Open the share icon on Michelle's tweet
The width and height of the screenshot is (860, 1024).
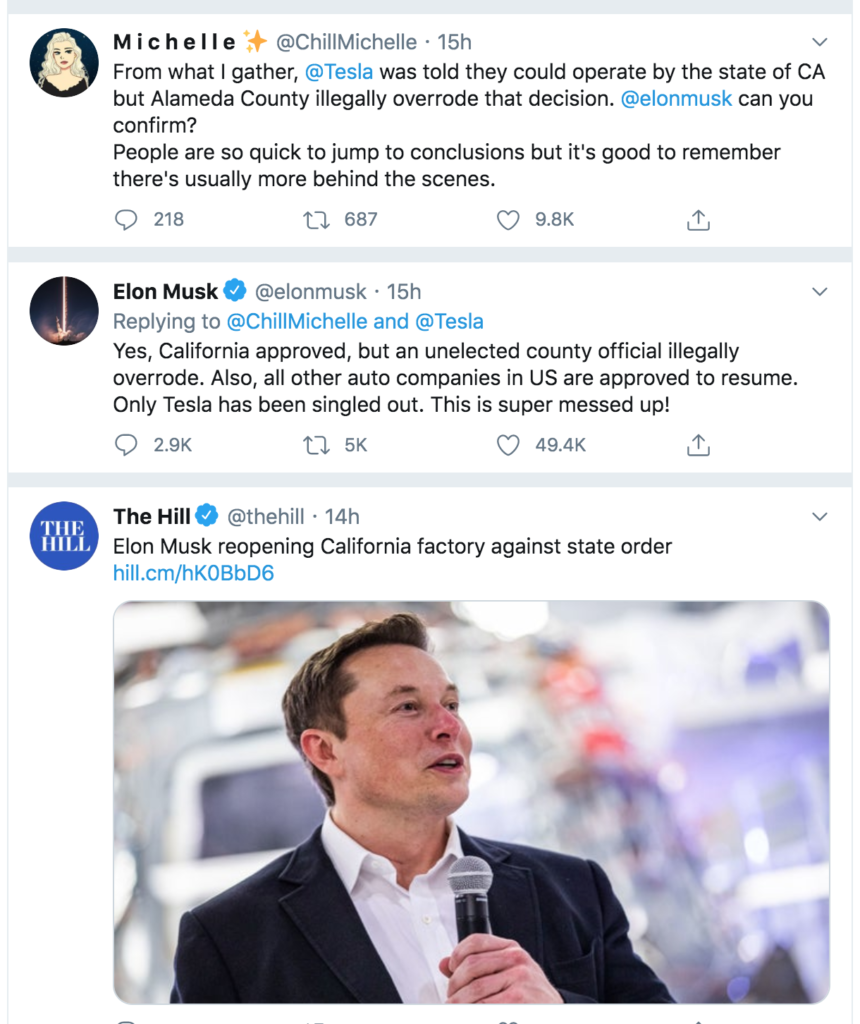(698, 218)
